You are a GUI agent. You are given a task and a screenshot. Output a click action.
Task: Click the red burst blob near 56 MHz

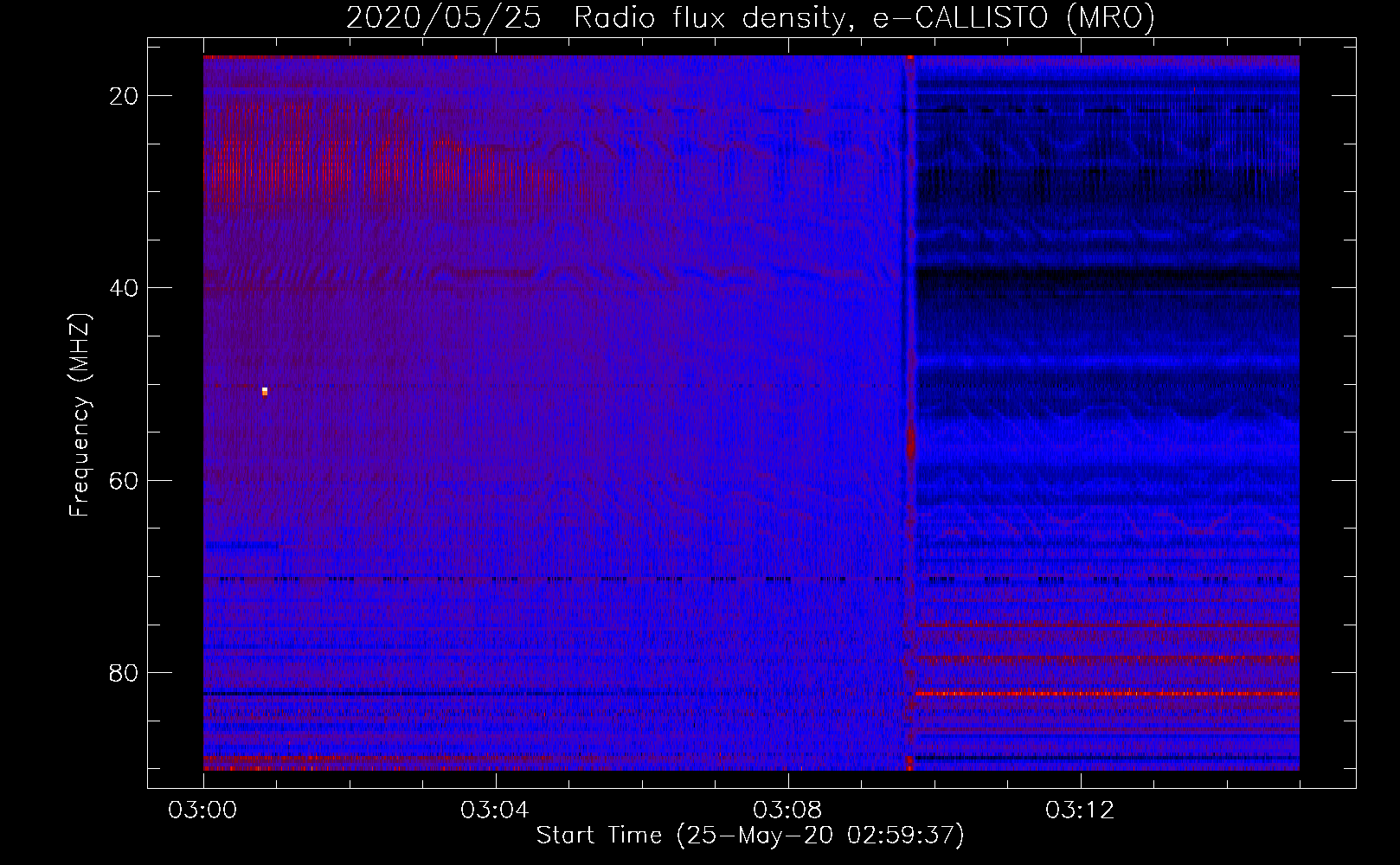910,441
